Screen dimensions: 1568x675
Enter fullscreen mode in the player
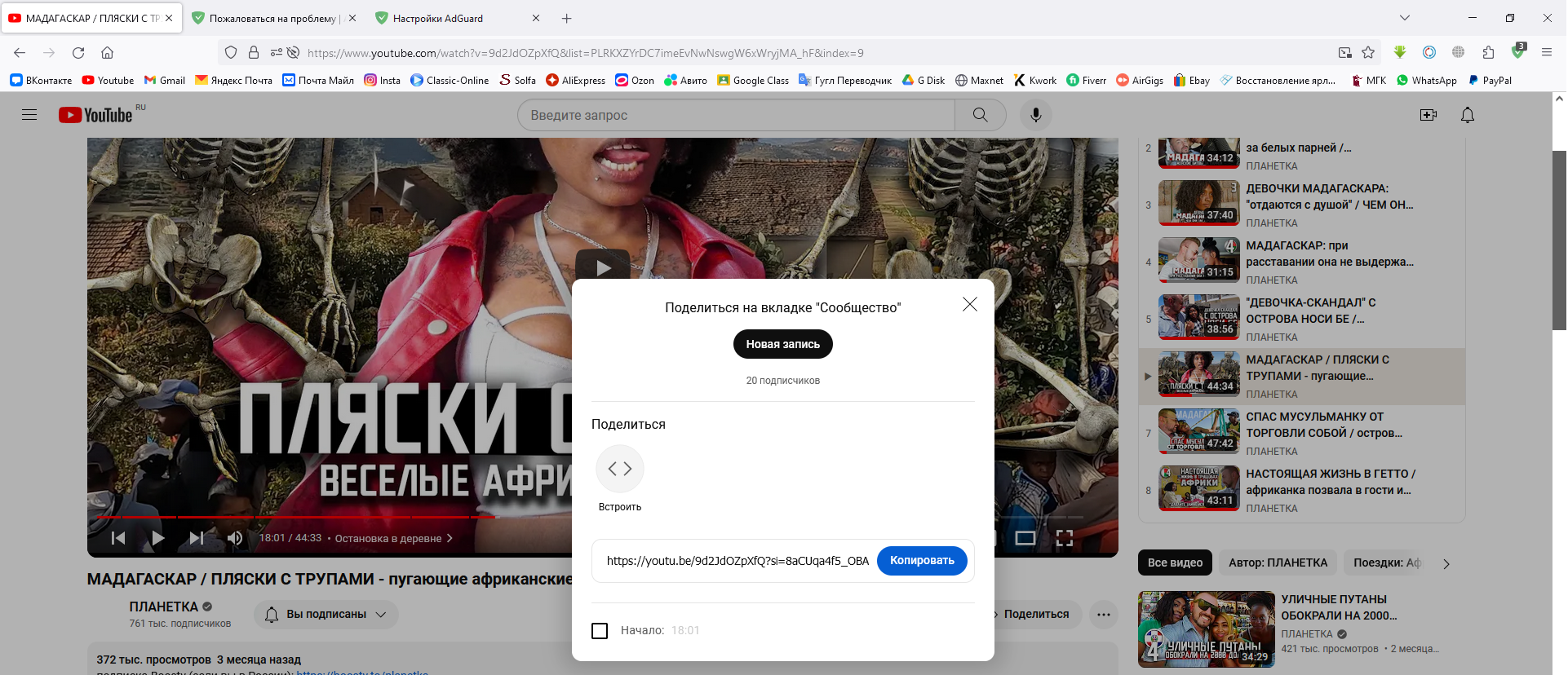pos(1064,538)
